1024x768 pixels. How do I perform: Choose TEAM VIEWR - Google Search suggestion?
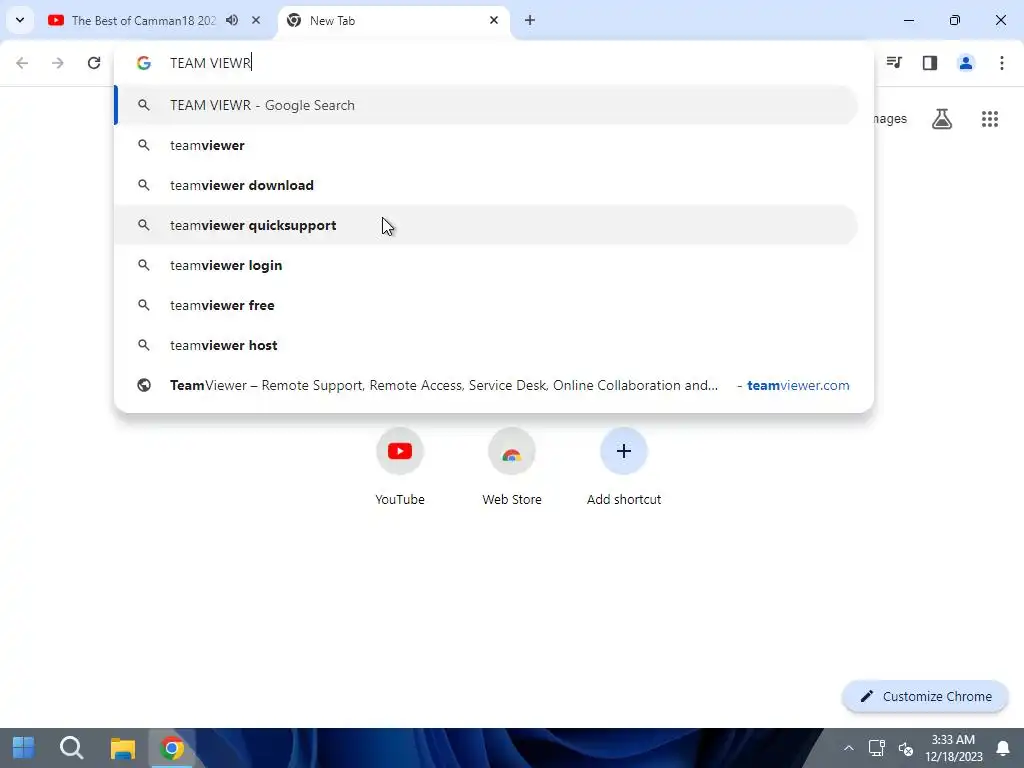[486, 105]
